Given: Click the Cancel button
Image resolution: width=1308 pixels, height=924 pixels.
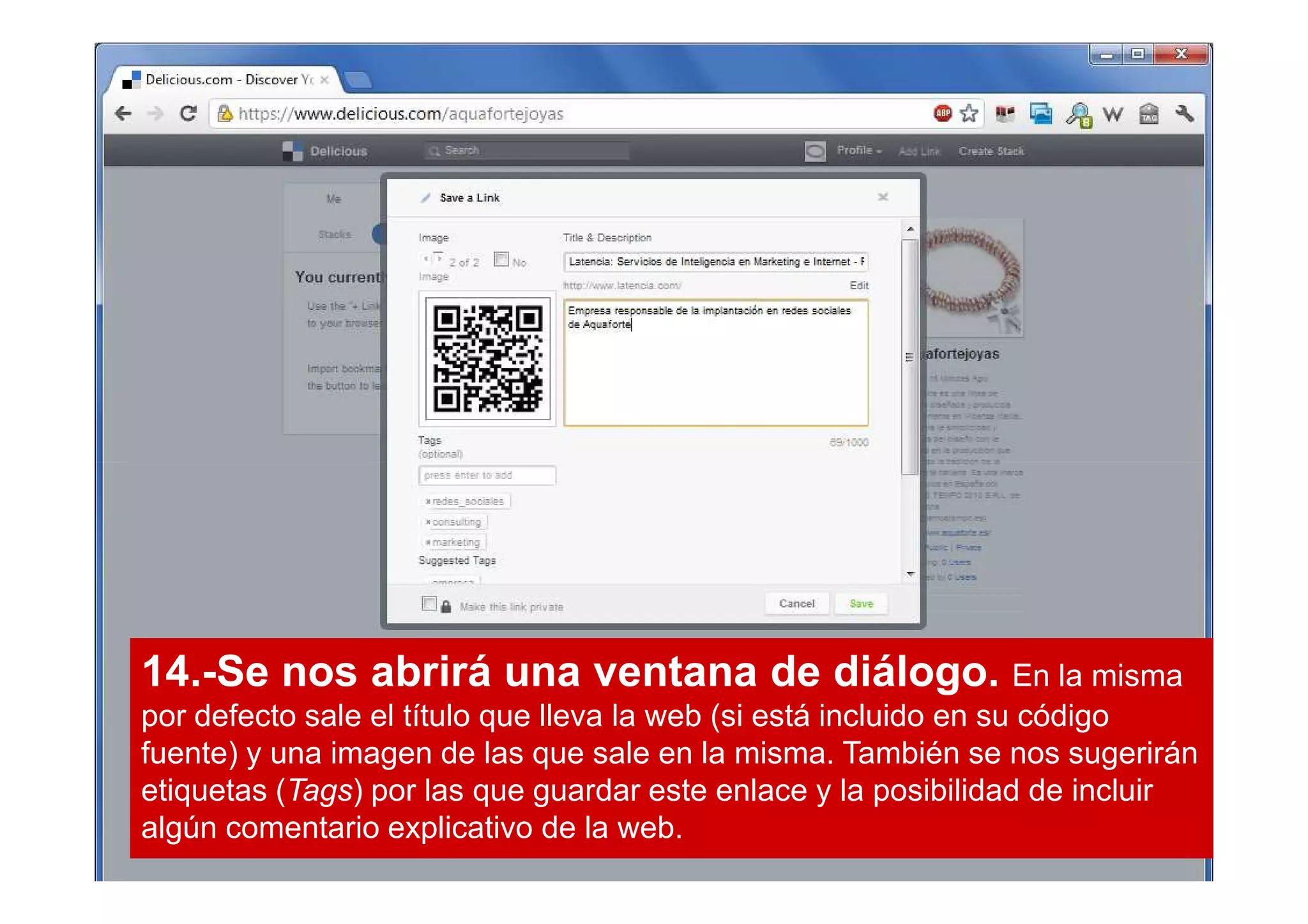Looking at the screenshot, I should coord(797,603).
